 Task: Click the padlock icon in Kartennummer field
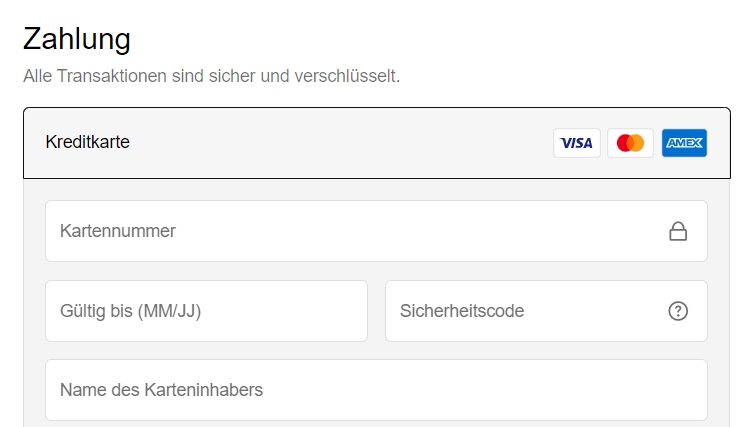[678, 231]
